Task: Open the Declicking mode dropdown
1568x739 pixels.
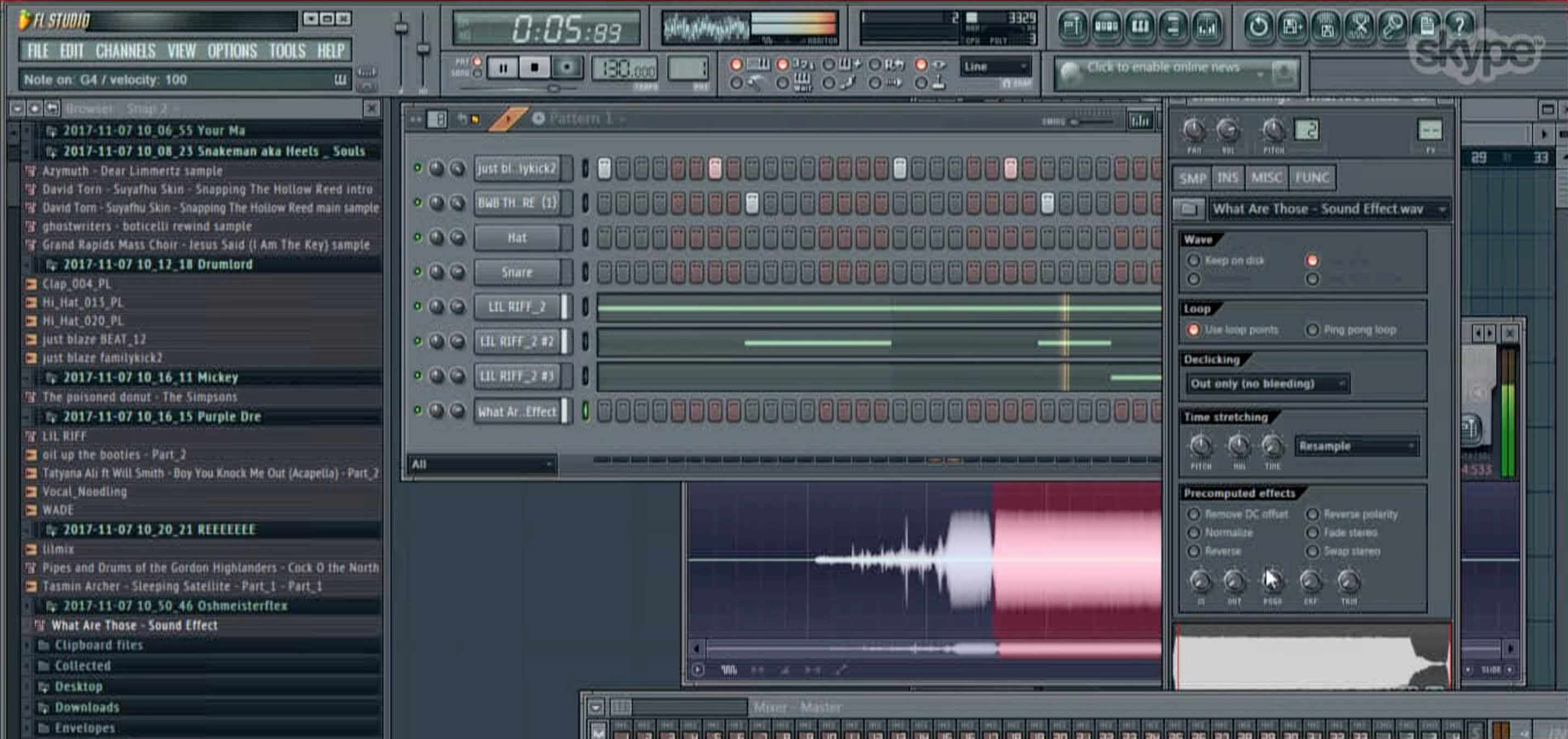Action: (x=1267, y=384)
